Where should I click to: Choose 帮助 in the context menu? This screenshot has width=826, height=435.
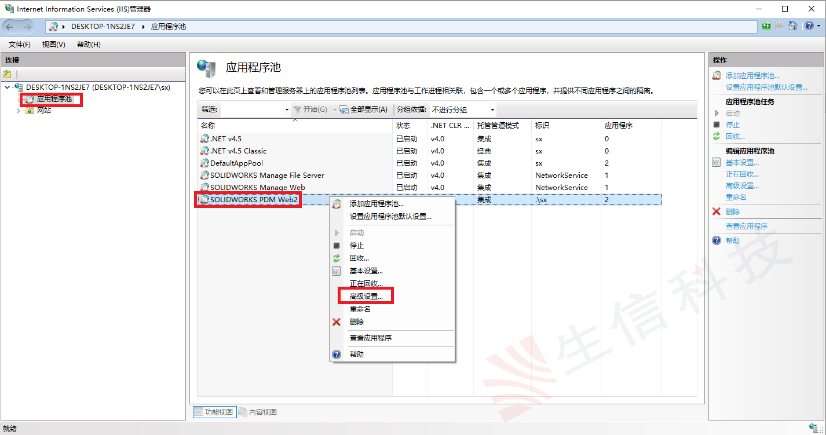click(392, 354)
